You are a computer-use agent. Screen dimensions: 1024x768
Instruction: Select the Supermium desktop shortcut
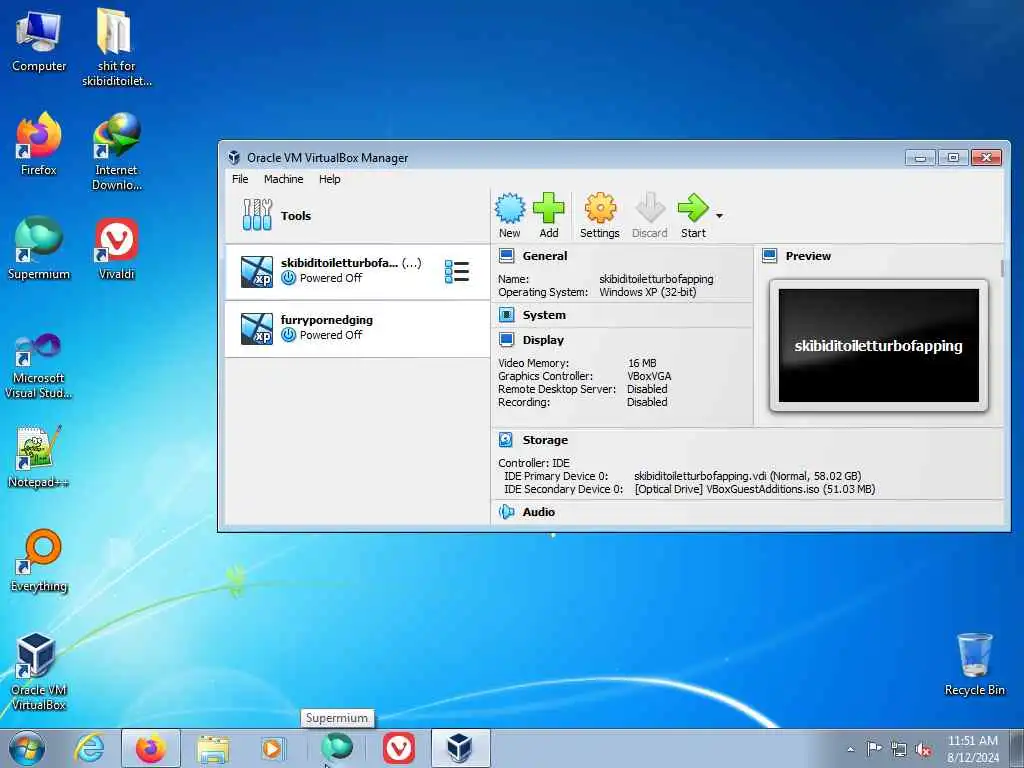click(39, 248)
